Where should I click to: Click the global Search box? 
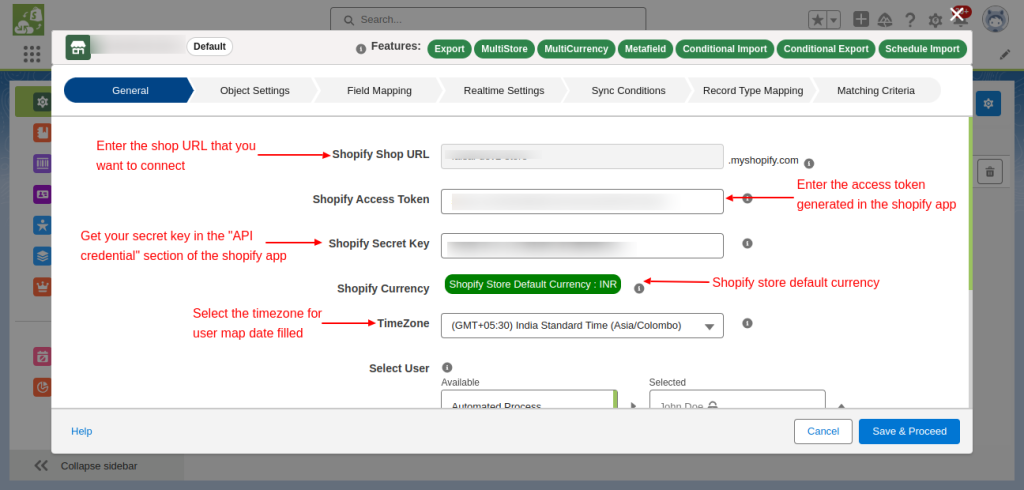[488, 20]
